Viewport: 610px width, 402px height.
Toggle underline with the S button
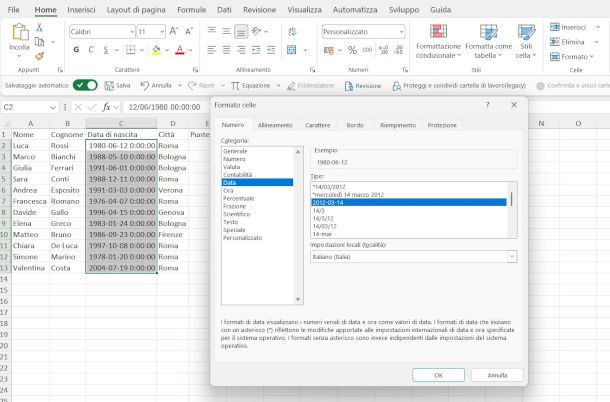click(x=106, y=50)
